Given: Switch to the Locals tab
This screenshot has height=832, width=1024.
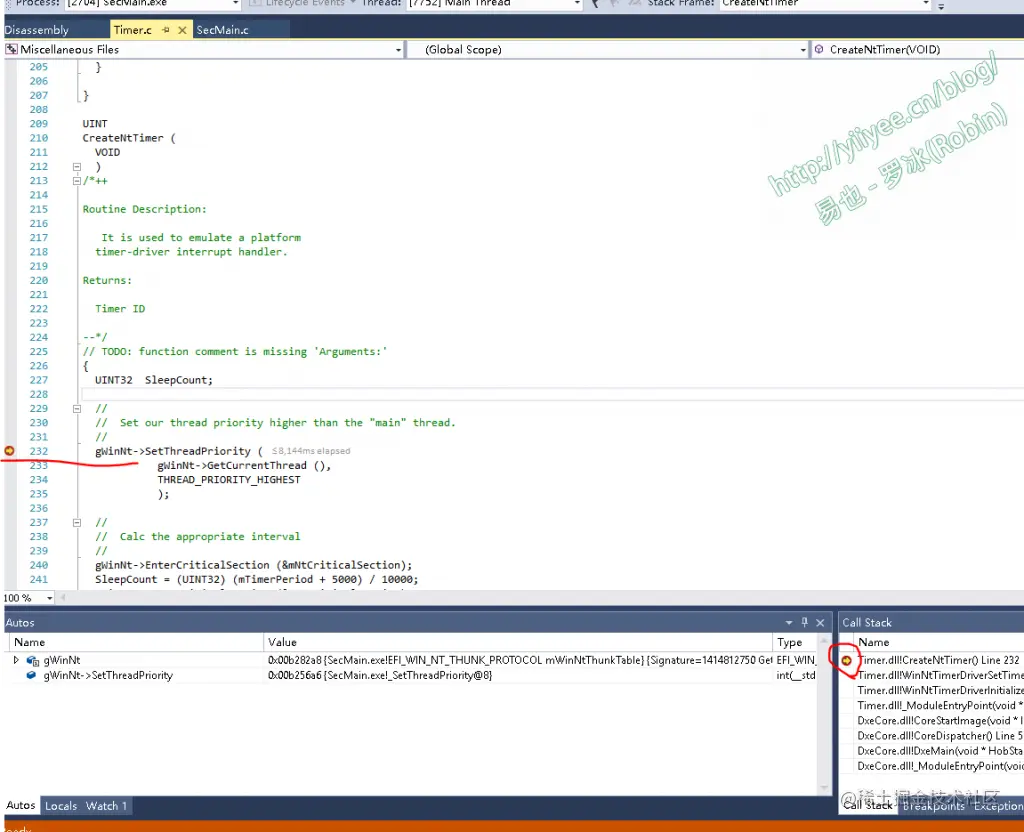Looking at the screenshot, I should [61, 806].
